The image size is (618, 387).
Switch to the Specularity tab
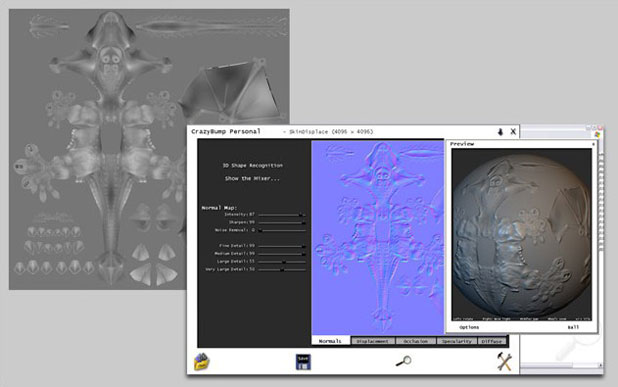[x=457, y=341]
